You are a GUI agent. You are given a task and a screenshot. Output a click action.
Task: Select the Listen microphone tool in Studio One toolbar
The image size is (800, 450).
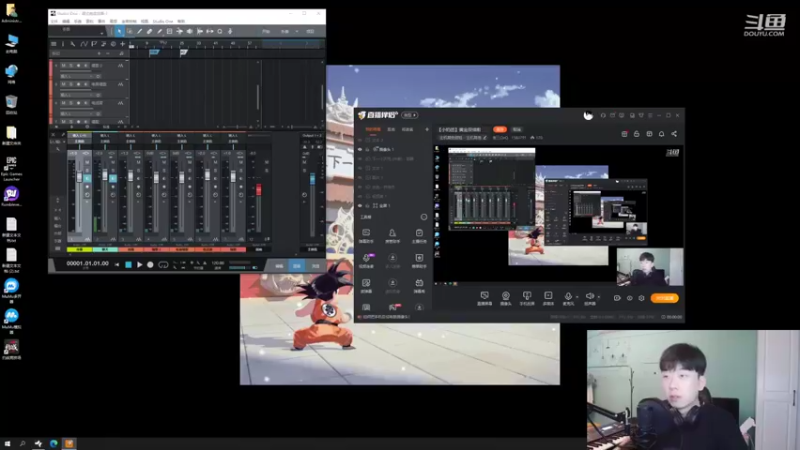click(x=230, y=31)
